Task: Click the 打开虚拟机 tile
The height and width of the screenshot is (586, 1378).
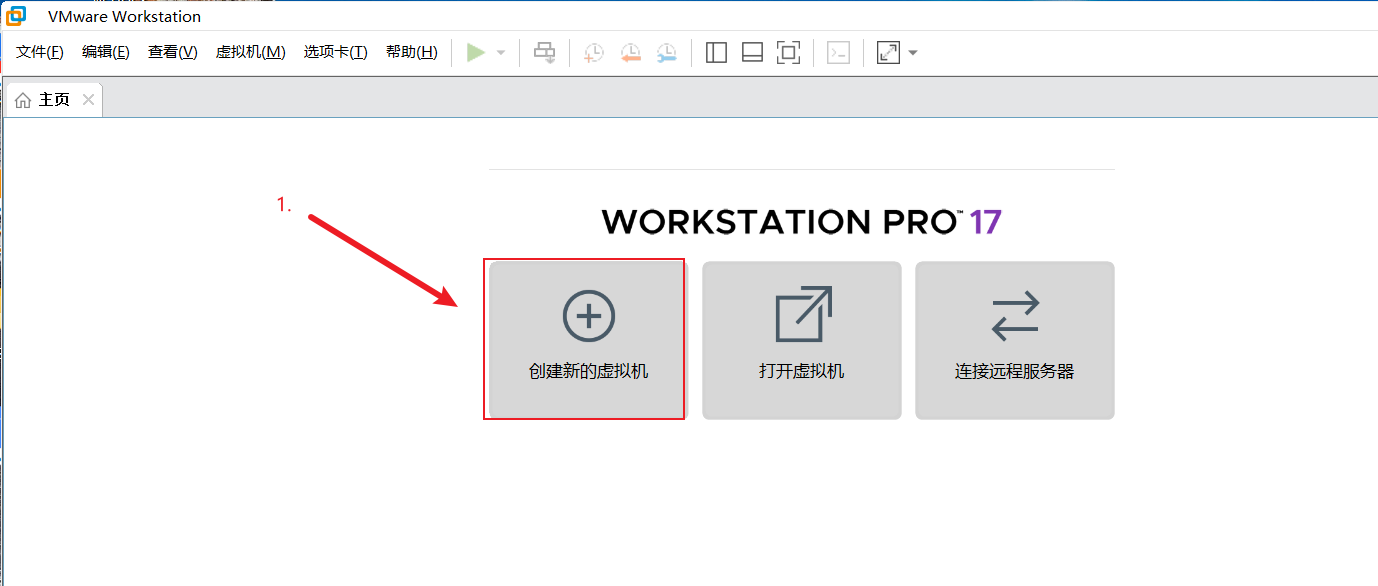Action: (x=802, y=340)
